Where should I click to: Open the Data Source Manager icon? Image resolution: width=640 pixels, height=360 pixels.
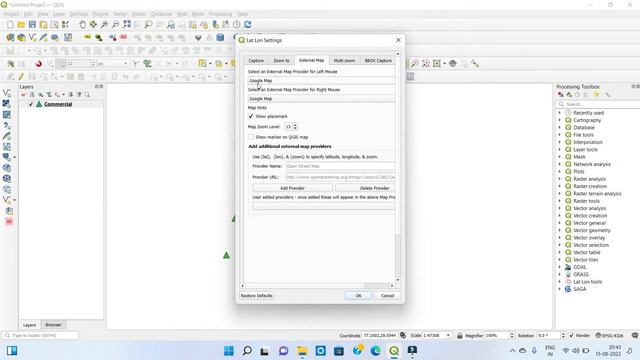click(10, 38)
